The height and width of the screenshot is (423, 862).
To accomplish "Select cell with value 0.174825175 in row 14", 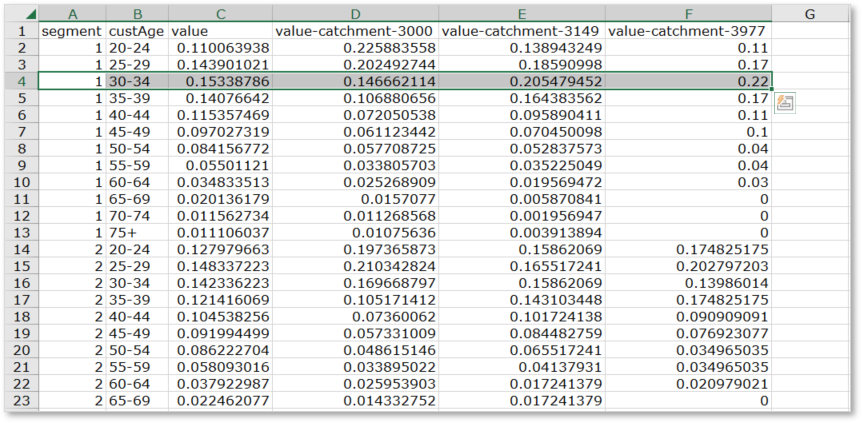I will (x=689, y=250).
